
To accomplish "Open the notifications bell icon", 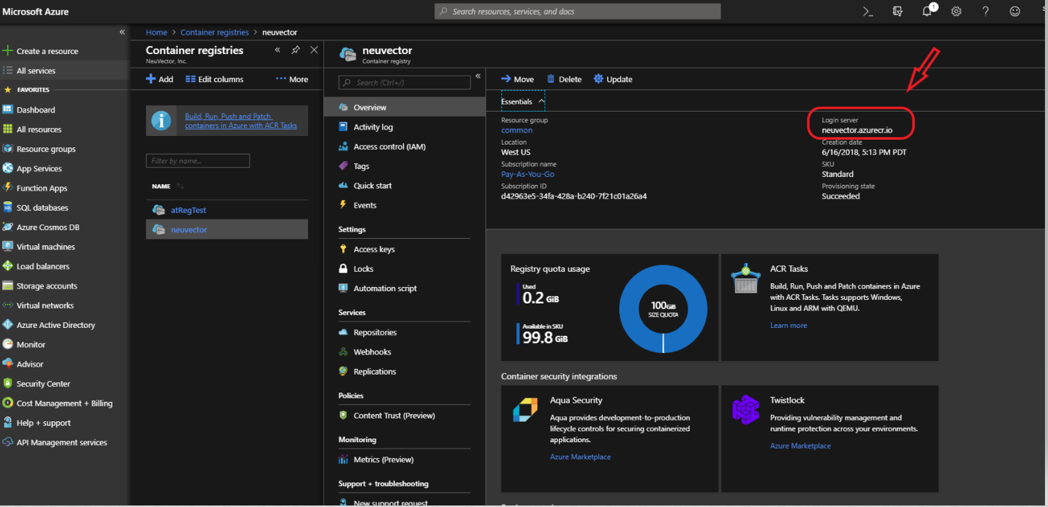I will point(927,11).
